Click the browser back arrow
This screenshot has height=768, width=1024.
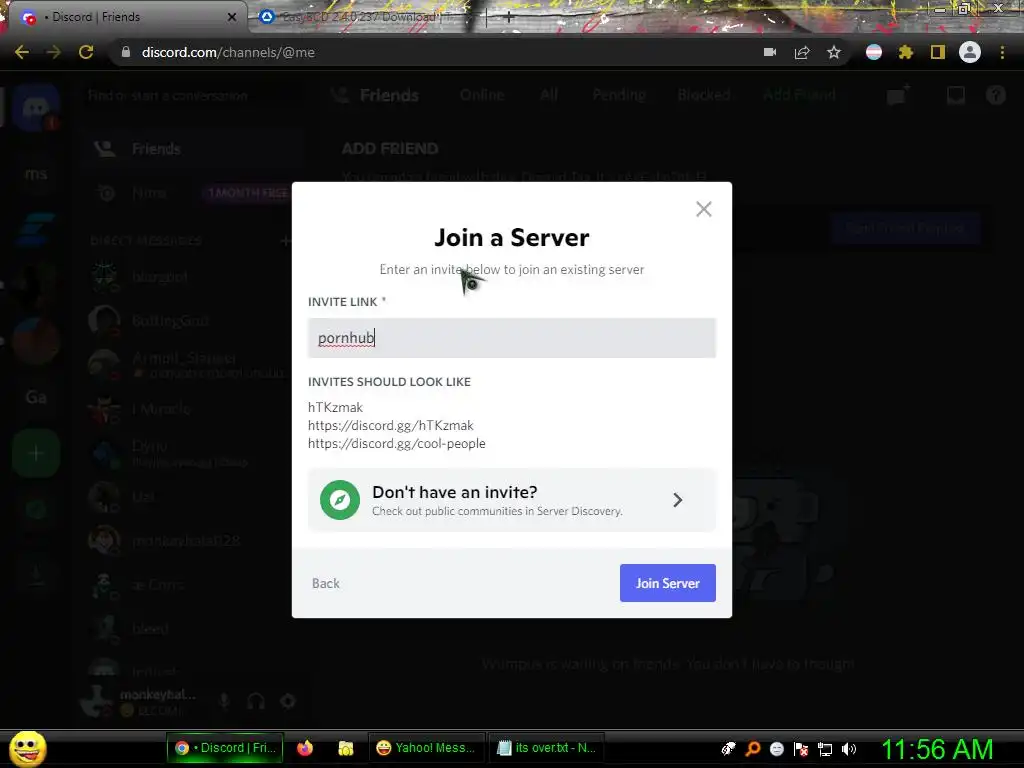pos(22,52)
